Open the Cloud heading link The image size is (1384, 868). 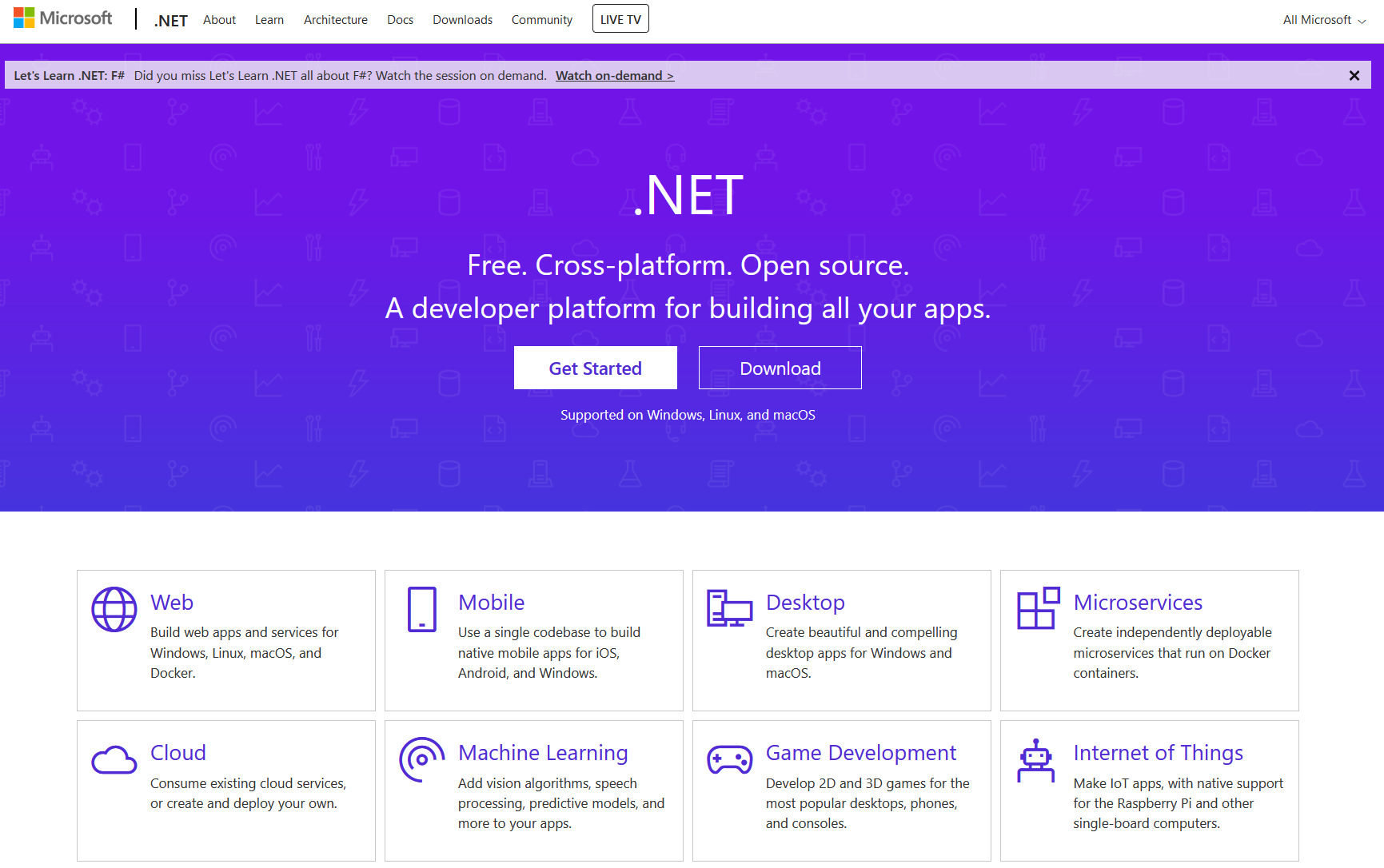[x=178, y=753]
